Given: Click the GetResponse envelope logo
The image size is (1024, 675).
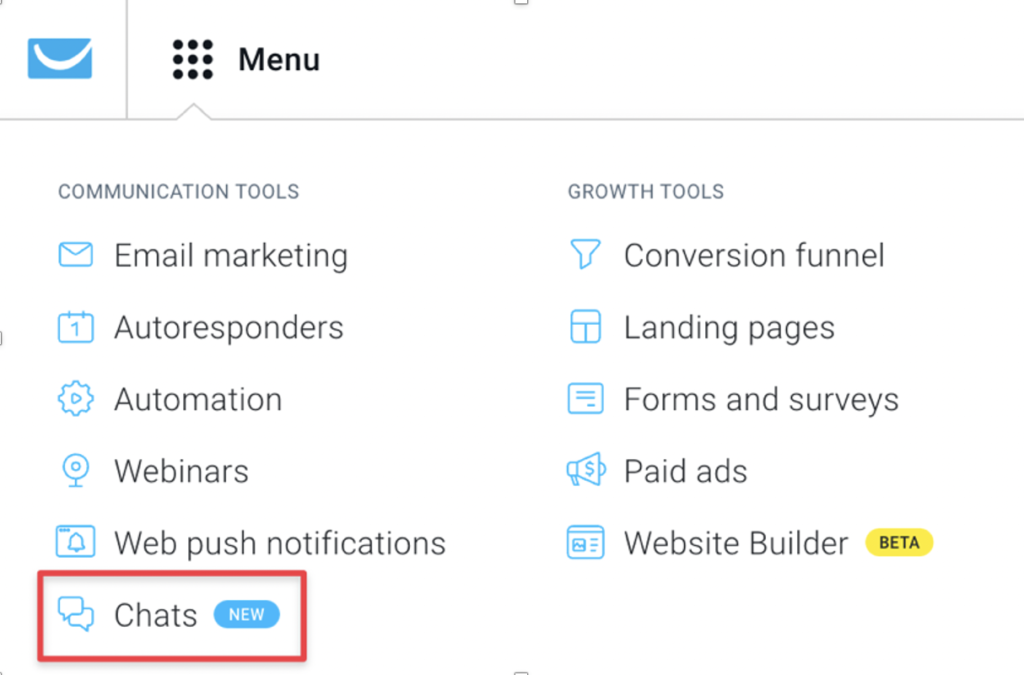Looking at the screenshot, I should [59, 58].
